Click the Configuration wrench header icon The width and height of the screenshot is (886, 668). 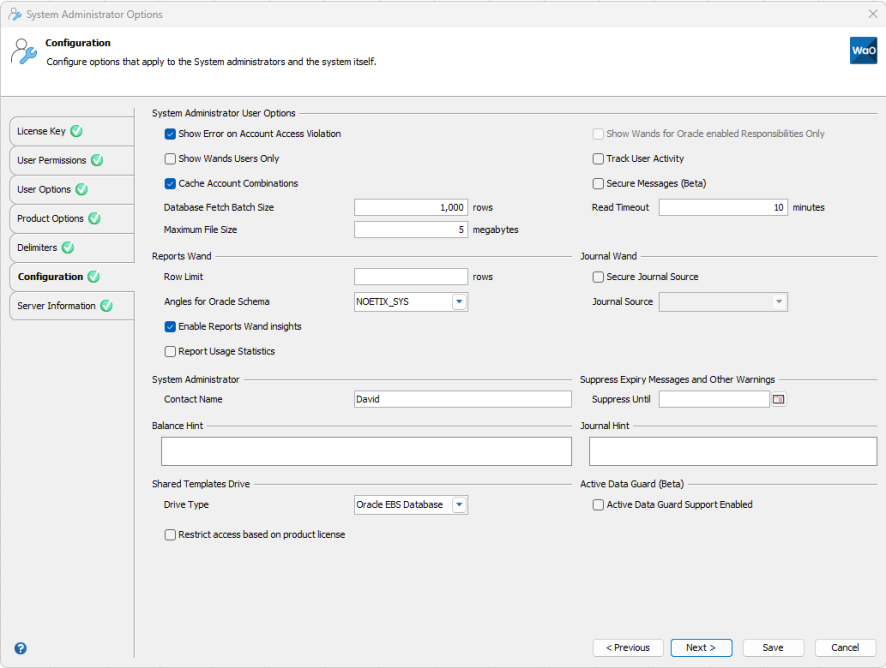coord(23,50)
